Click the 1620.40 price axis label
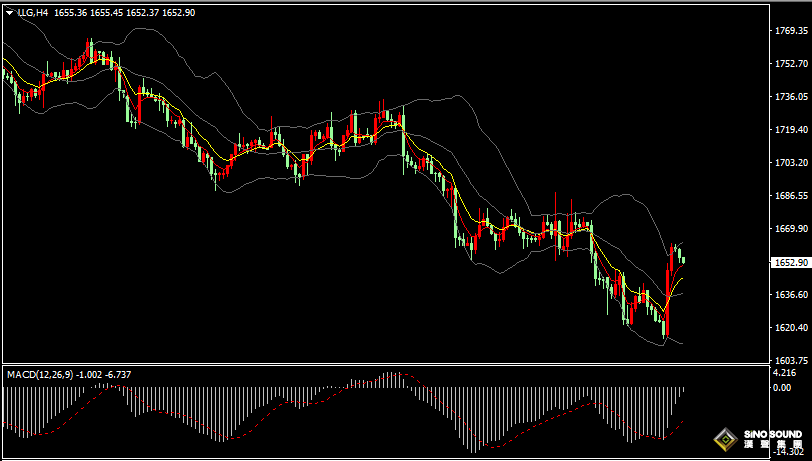Screen dimensions: 812x461 pyautogui.click(x=791, y=327)
